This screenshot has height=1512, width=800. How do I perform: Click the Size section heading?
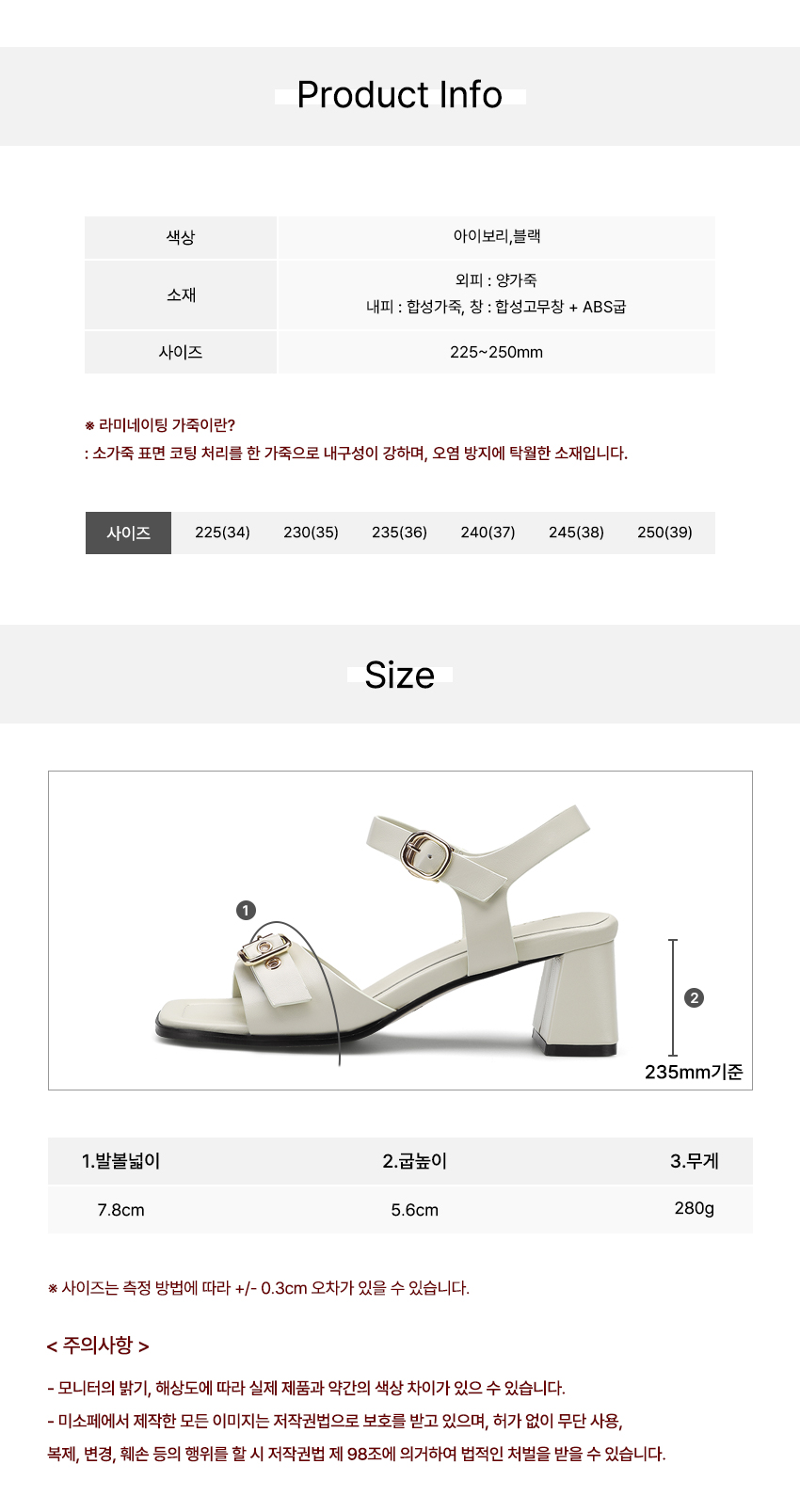(x=400, y=675)
